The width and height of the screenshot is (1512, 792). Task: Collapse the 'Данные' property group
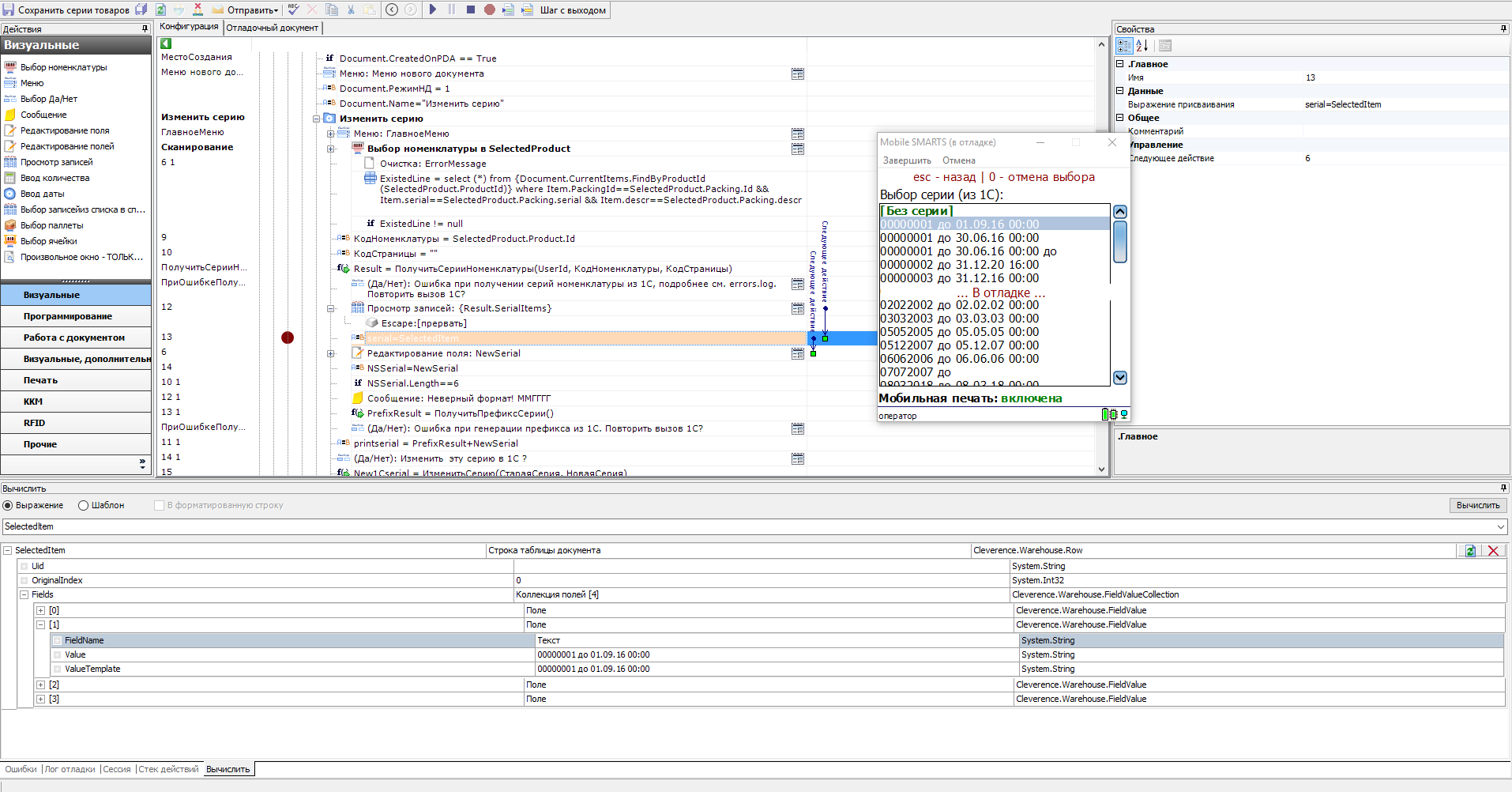coord(1120,91)
